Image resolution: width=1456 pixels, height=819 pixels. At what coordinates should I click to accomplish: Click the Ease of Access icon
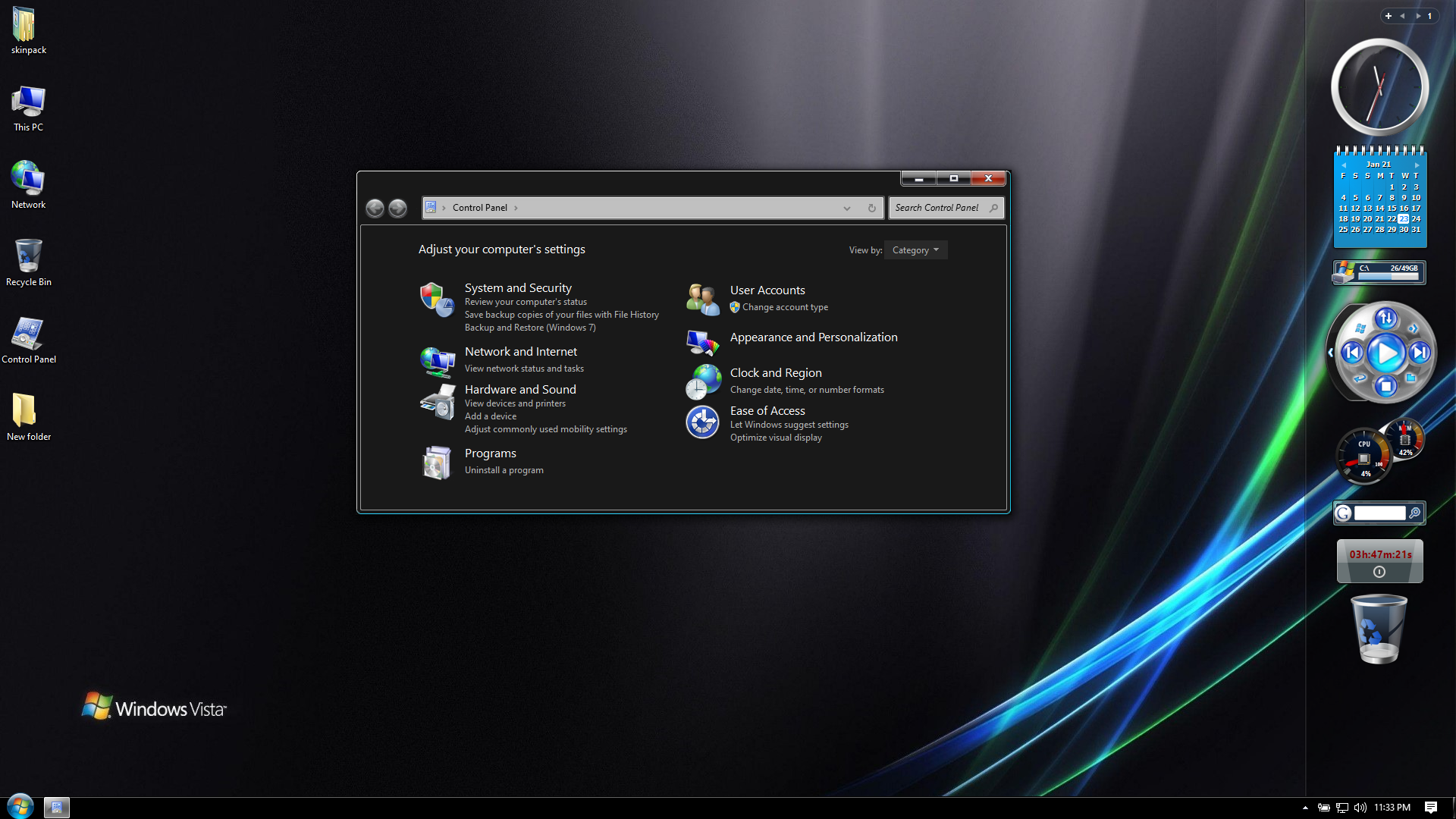coord(702,422)
